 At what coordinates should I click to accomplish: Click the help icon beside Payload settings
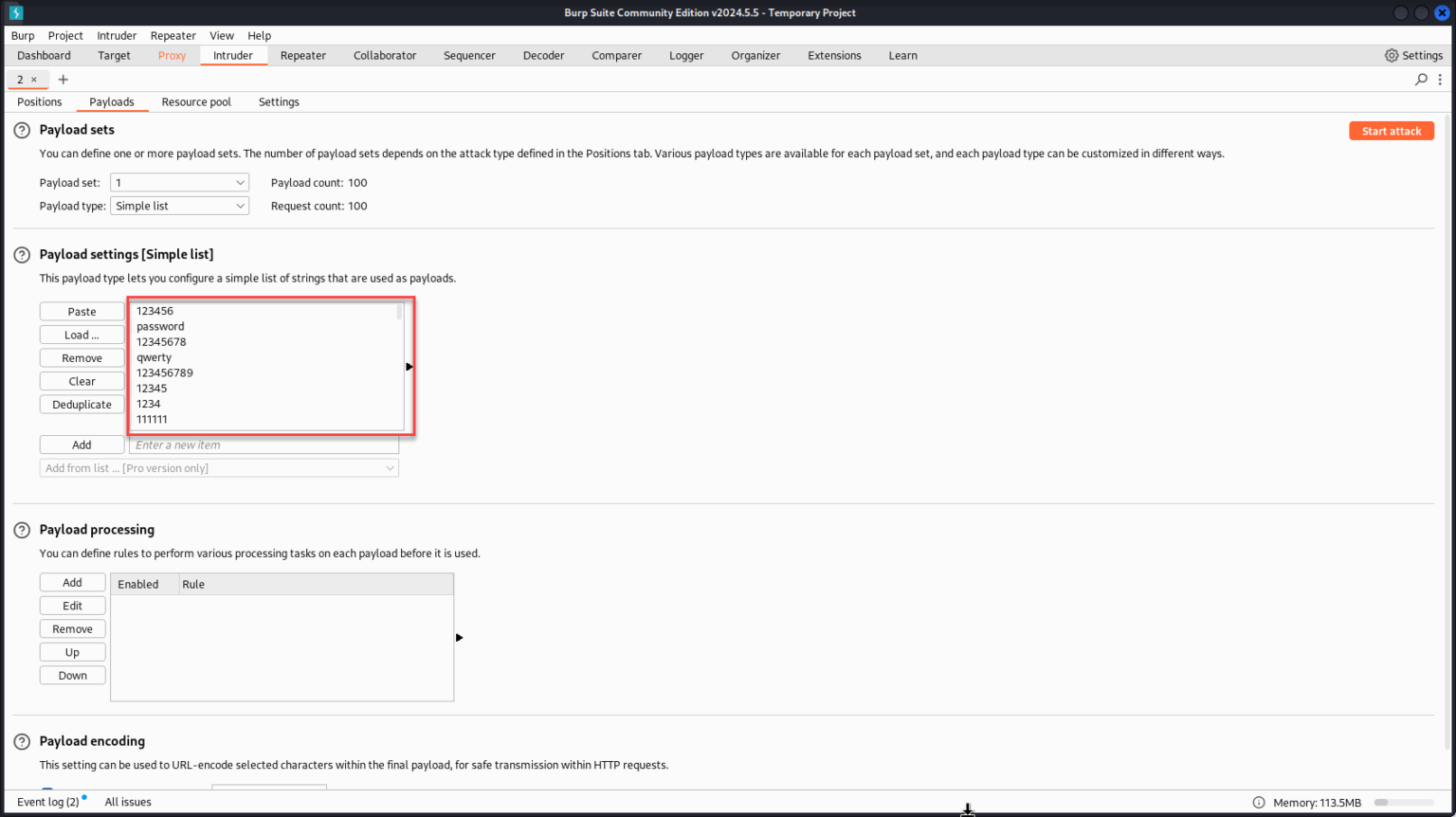point(20,254)
